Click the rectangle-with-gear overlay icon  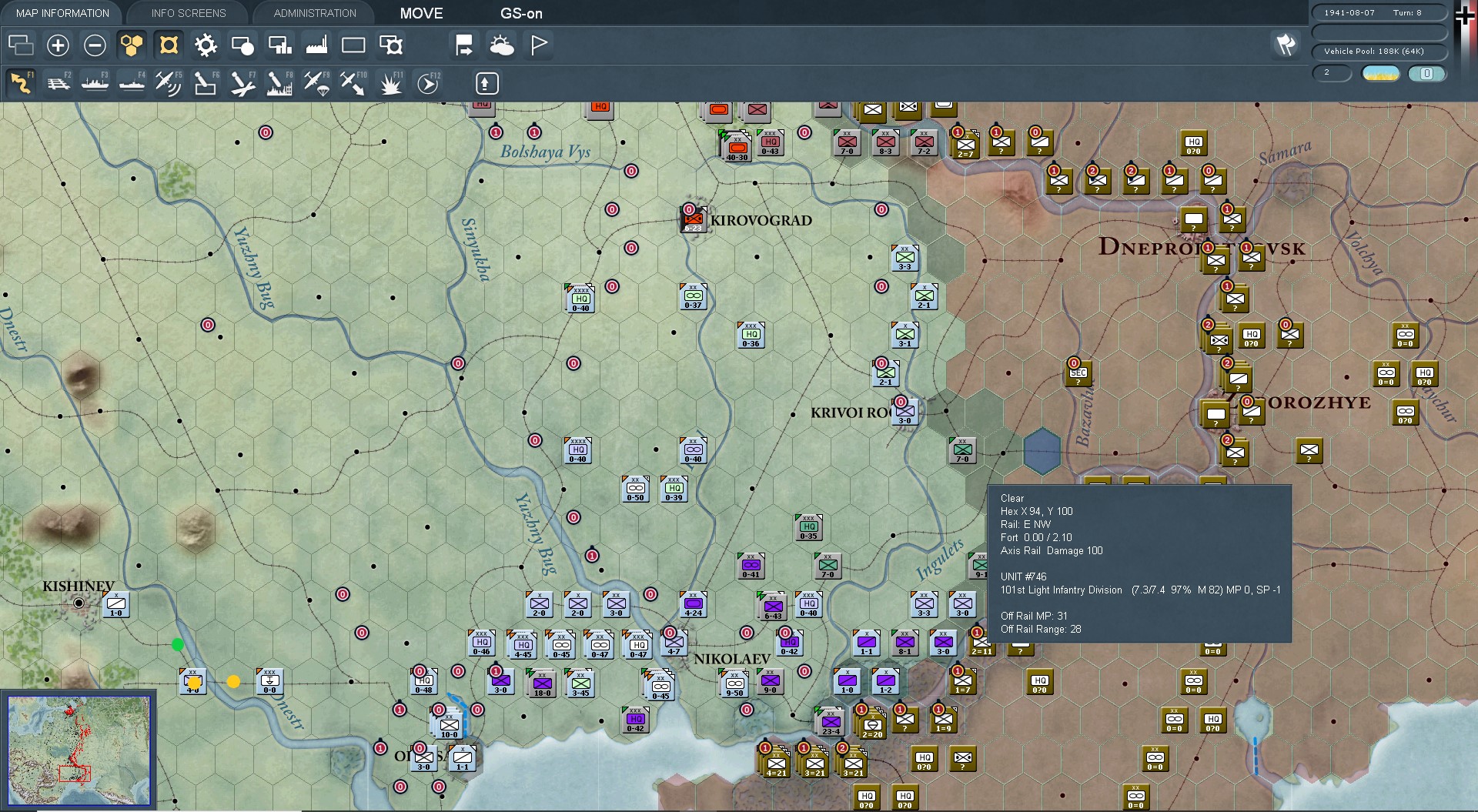coord(391,45)
